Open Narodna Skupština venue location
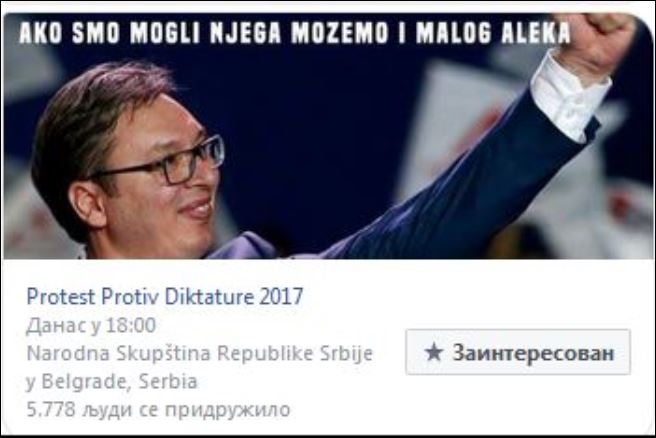 200,353
